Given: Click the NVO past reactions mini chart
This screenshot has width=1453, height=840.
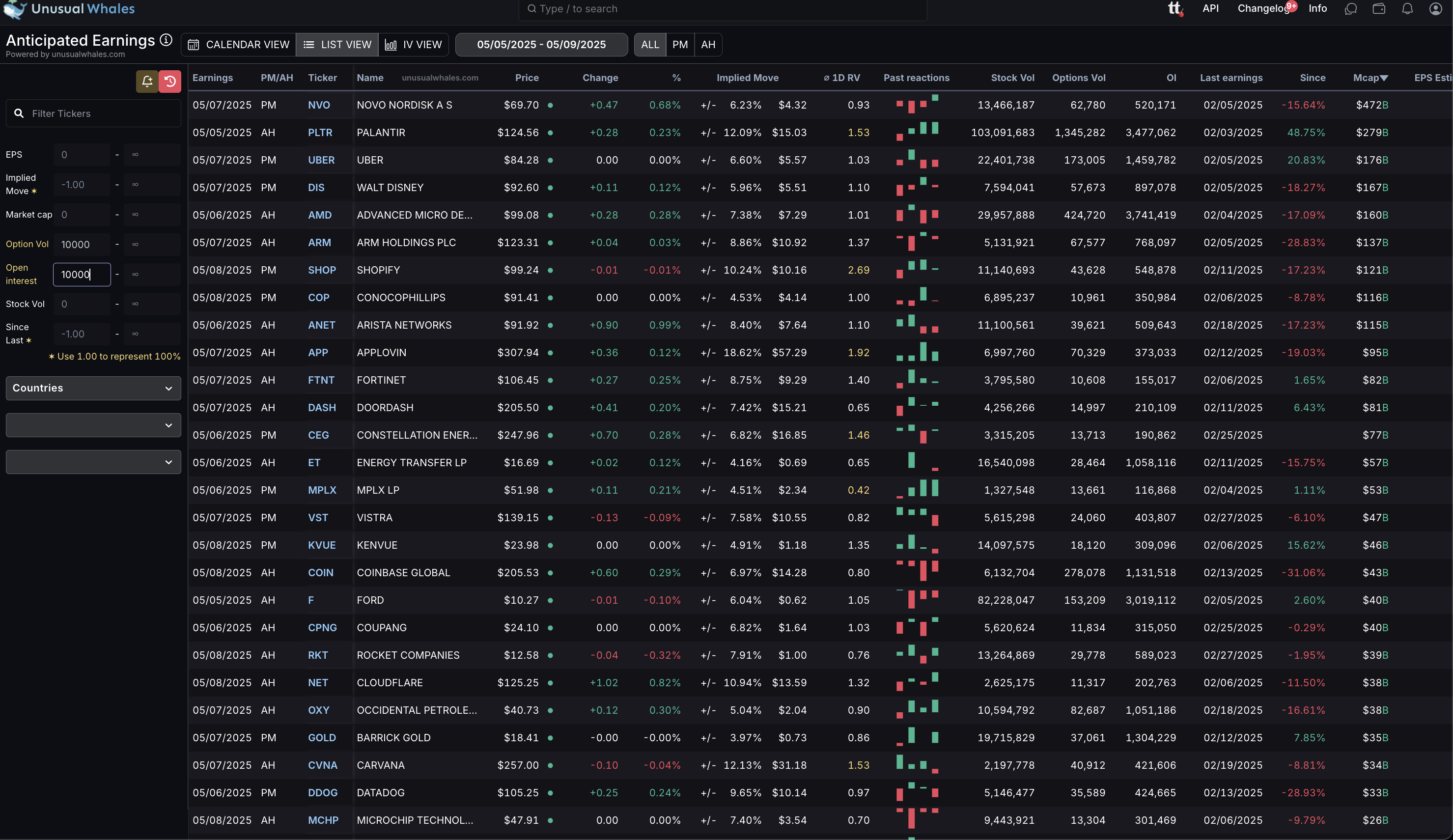Looking at the screenshot, I should tap(917, 104).
